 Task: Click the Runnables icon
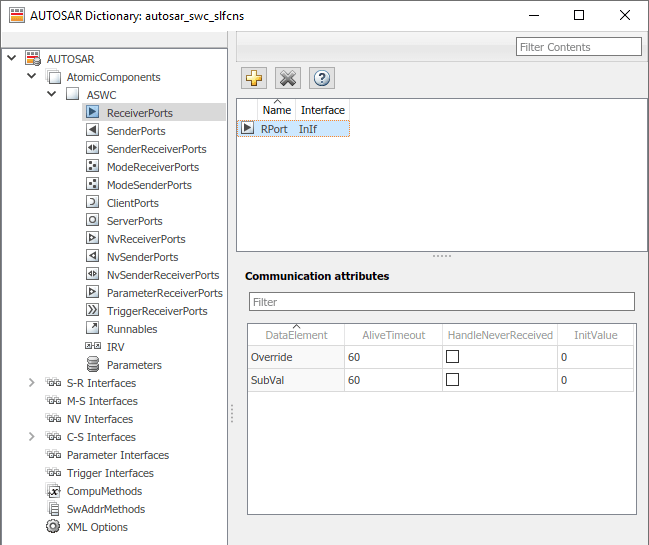92,328
